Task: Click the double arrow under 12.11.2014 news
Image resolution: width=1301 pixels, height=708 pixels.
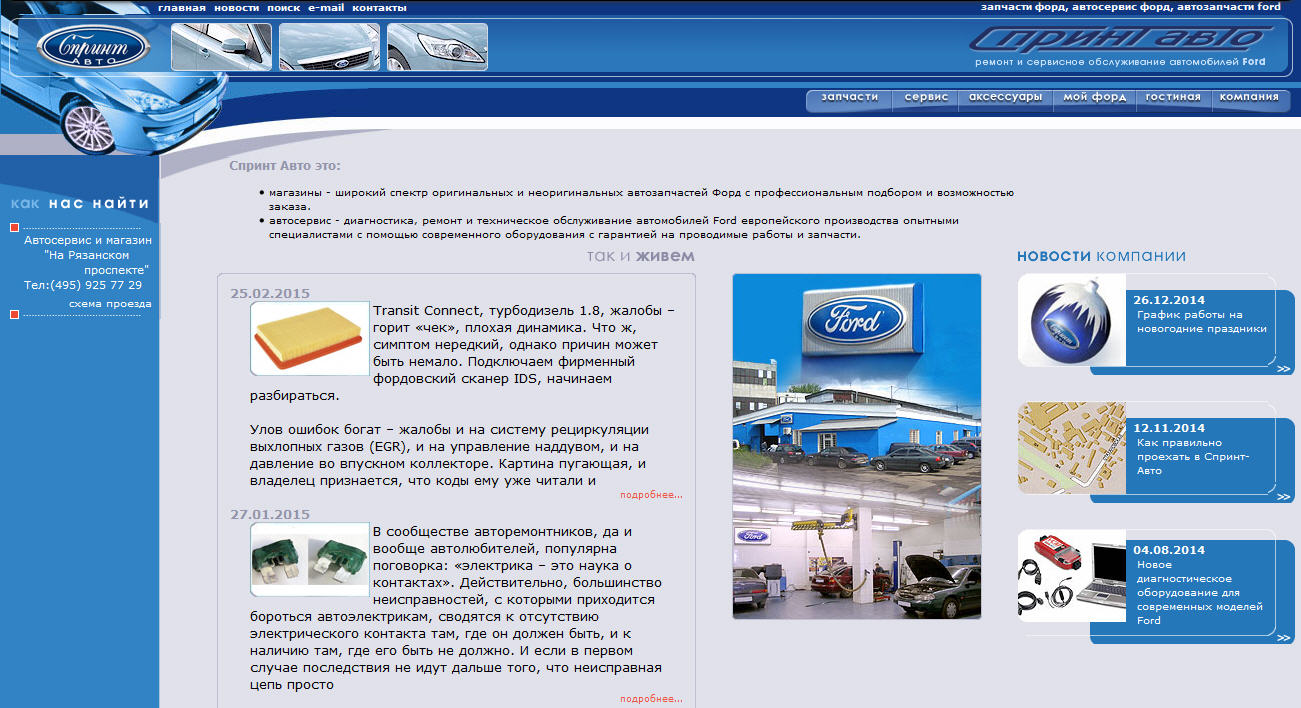Action: pos(1283,496)
